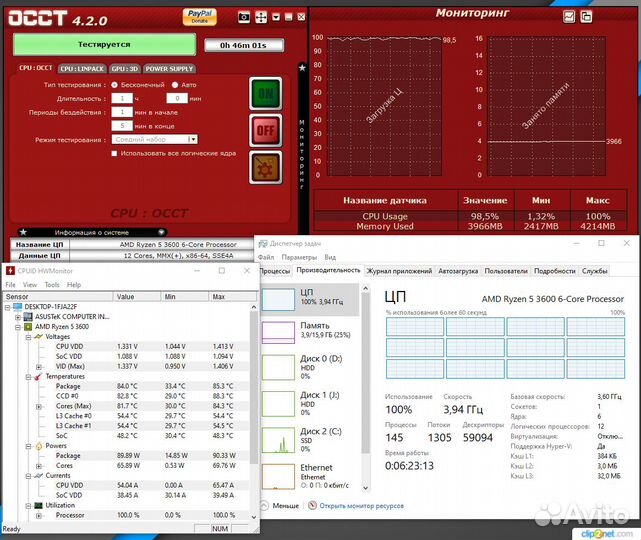641x540 pixels.
Task: Select the Бесконечный test type radio
Action: [x=114, y=85]
